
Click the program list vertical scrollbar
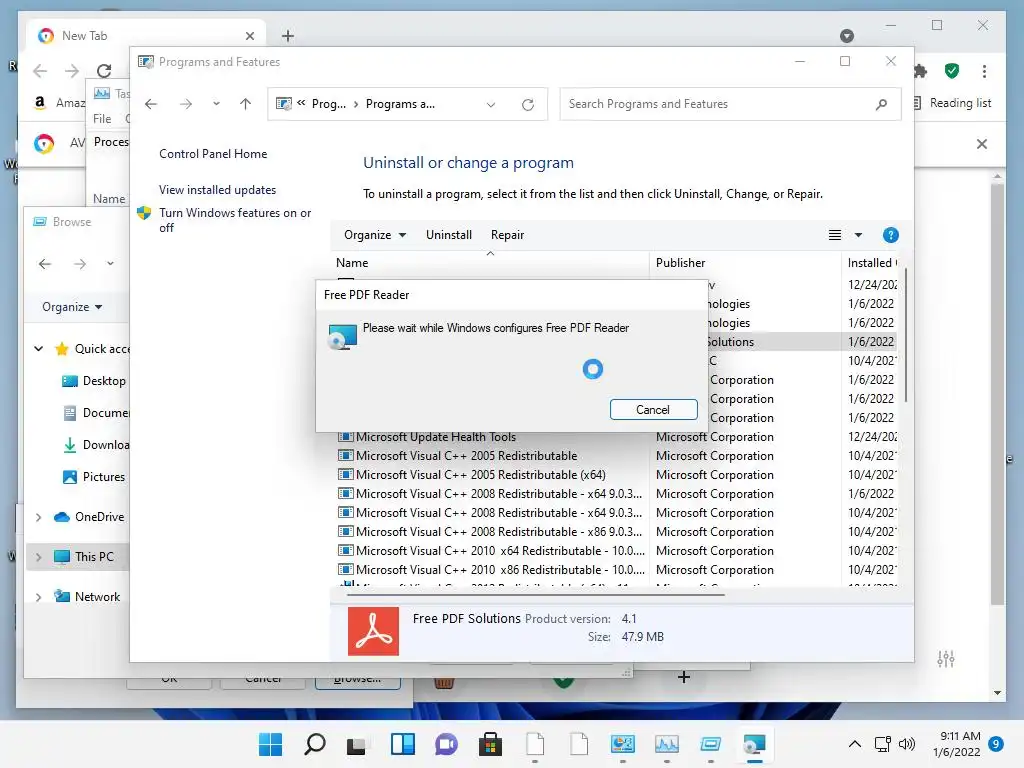pos(905,333)
